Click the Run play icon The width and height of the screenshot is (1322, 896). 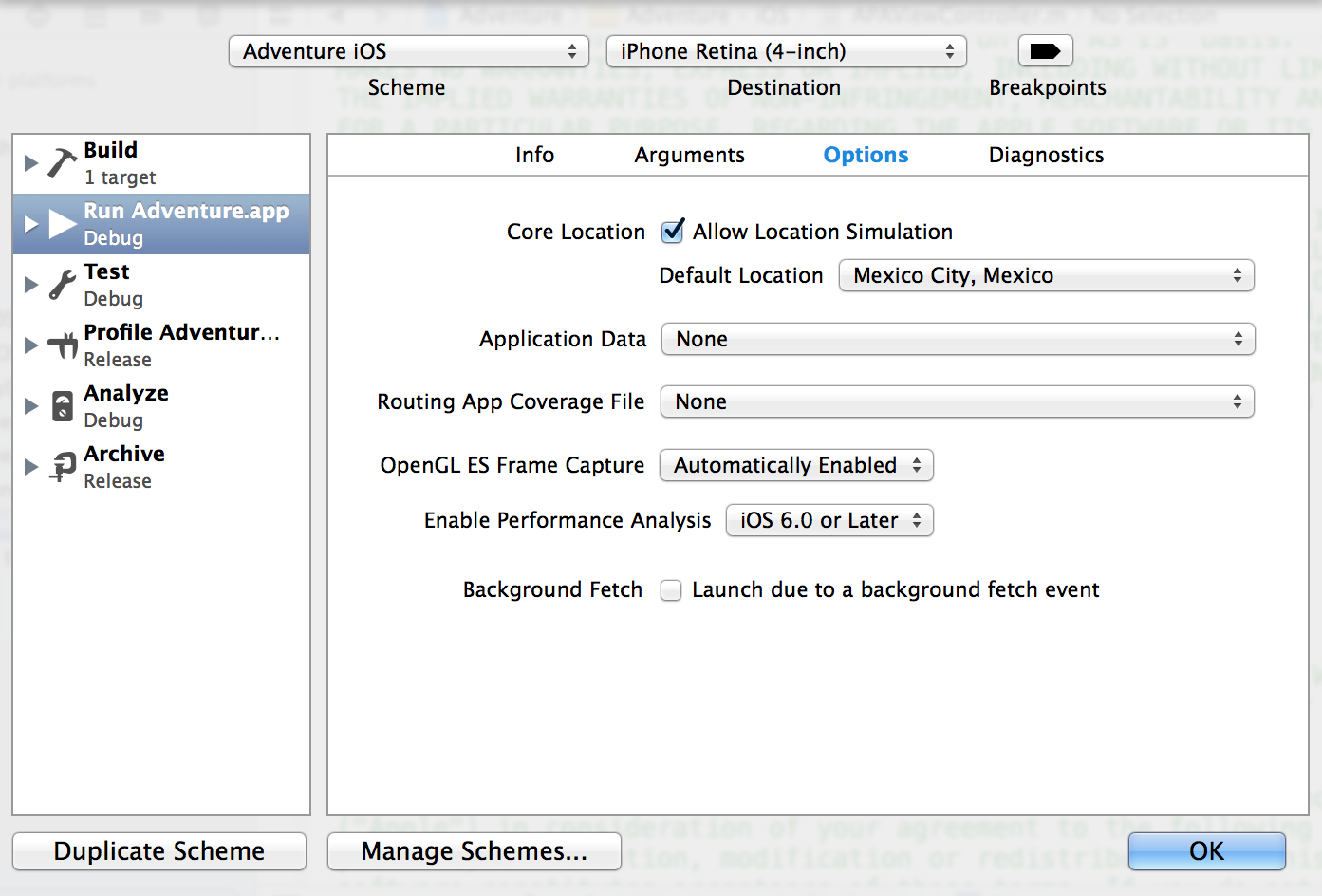[63, 224]
